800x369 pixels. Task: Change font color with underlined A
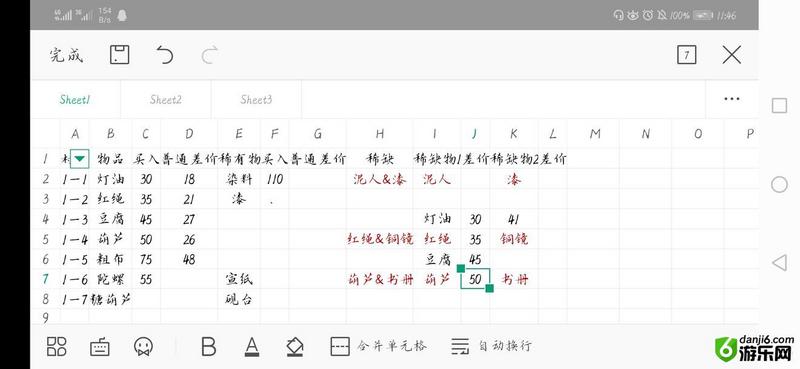click(252, 347)
